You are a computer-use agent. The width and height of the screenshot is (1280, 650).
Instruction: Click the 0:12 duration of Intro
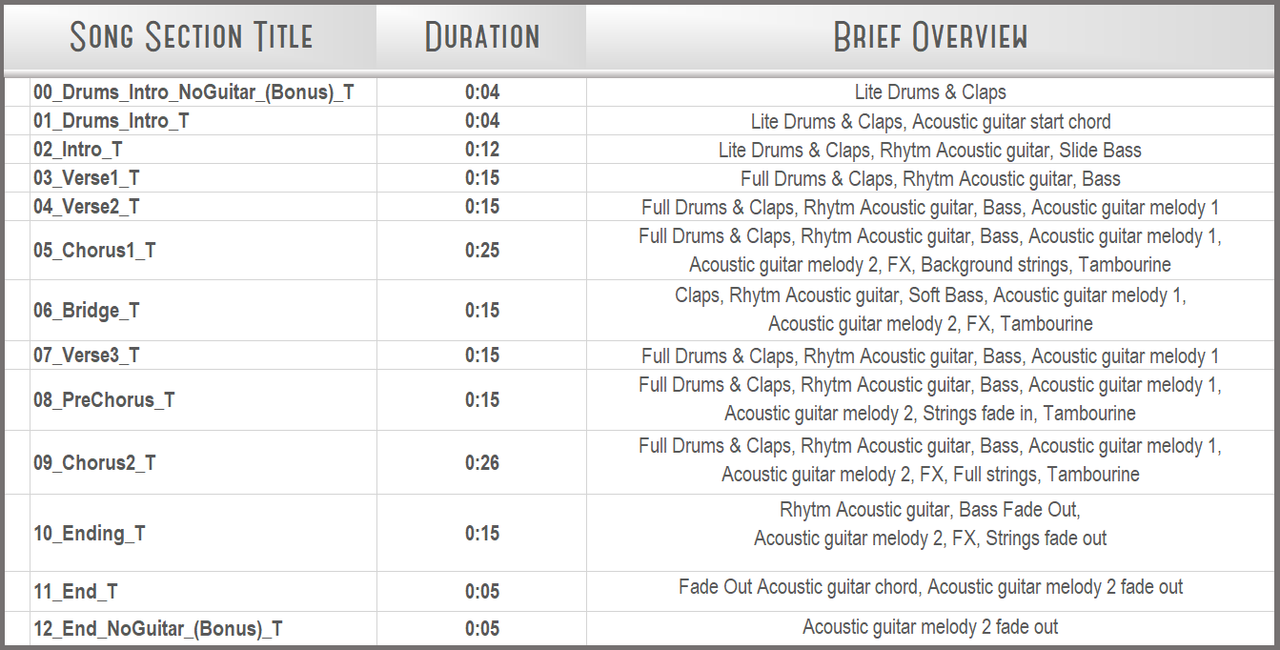point(482,150)
